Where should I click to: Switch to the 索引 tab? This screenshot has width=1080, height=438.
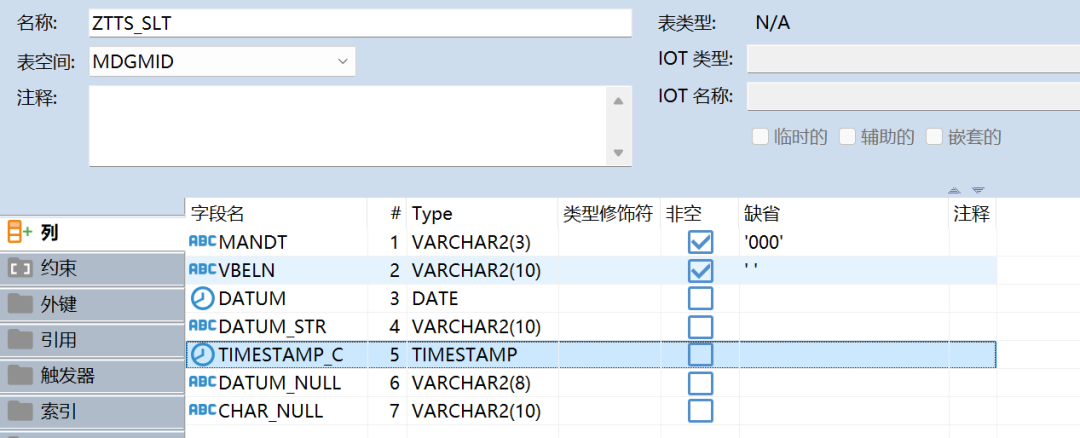(x=92, y=411)
